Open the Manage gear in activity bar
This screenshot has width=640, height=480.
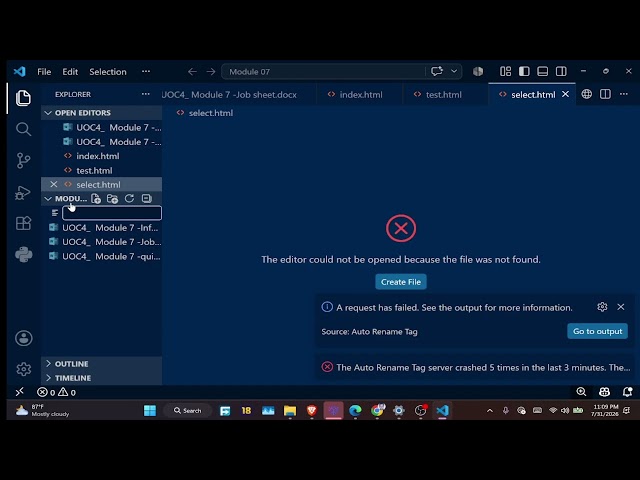[24, 369]
